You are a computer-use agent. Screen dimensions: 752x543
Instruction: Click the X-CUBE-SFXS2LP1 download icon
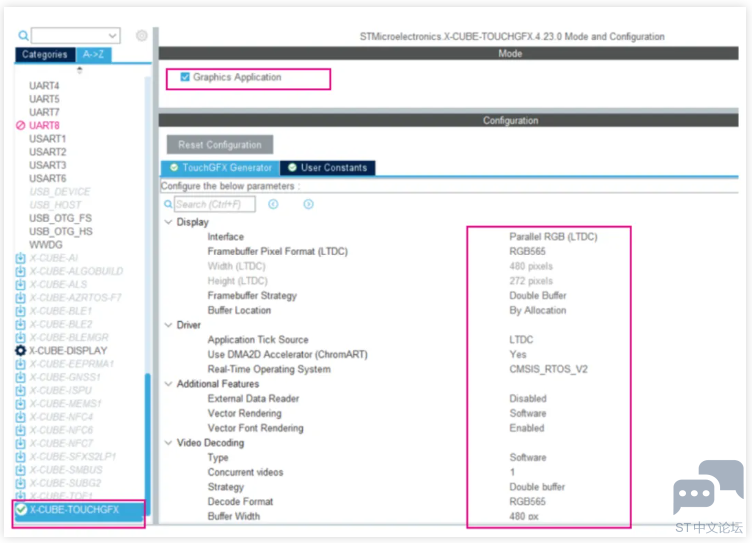(21, 457)
